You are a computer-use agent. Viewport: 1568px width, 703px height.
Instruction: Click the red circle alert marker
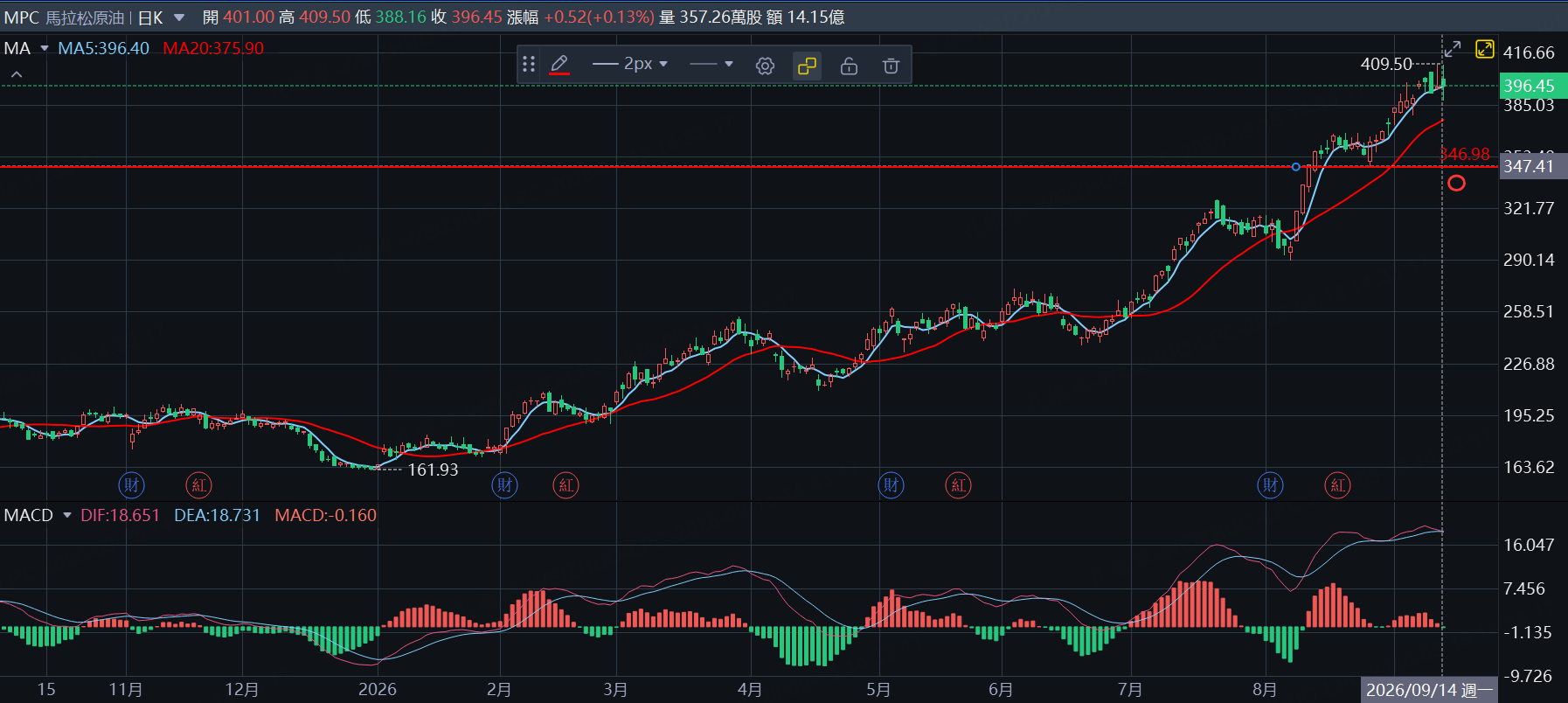point(1456,183)
